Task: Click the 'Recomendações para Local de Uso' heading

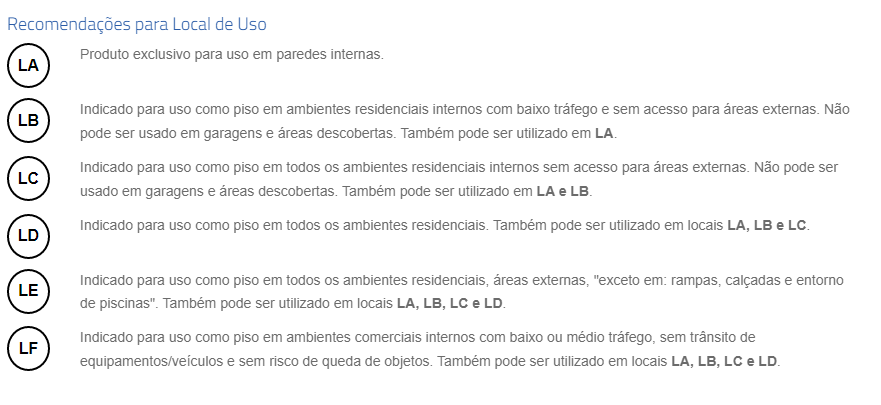Action: 137,23
